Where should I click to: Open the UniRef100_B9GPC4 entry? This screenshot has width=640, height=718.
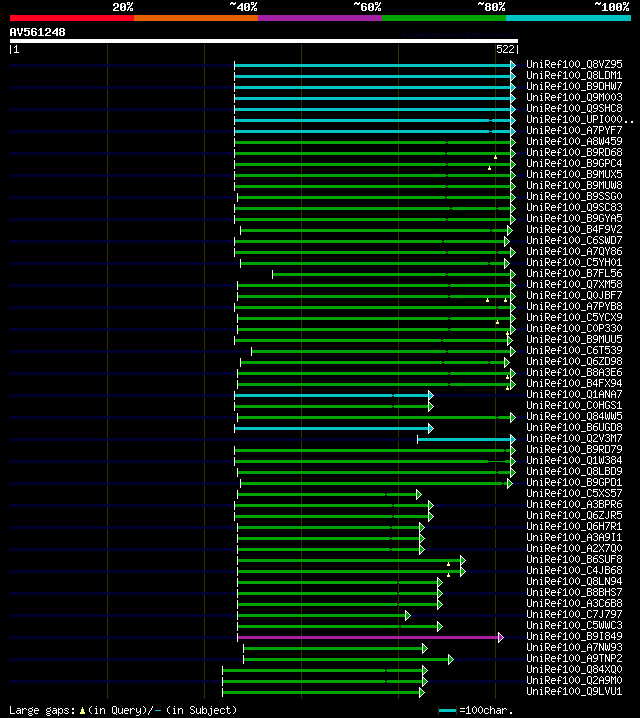coord(574,163)
